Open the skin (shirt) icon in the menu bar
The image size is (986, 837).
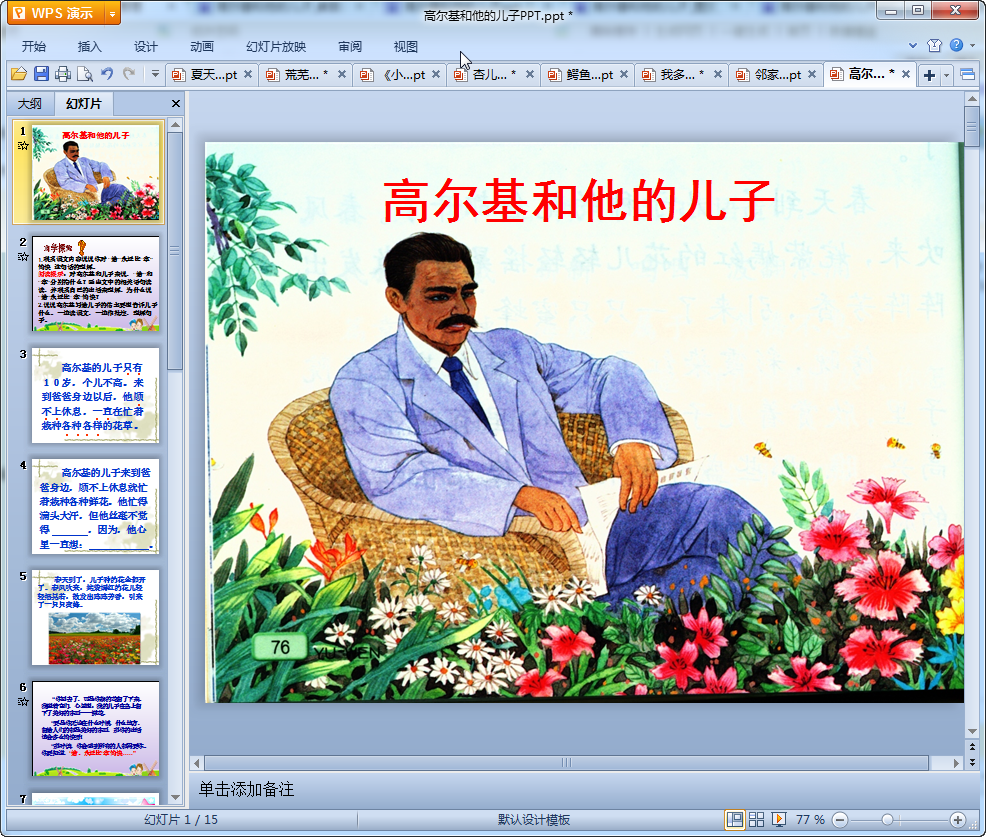[934, 45]
